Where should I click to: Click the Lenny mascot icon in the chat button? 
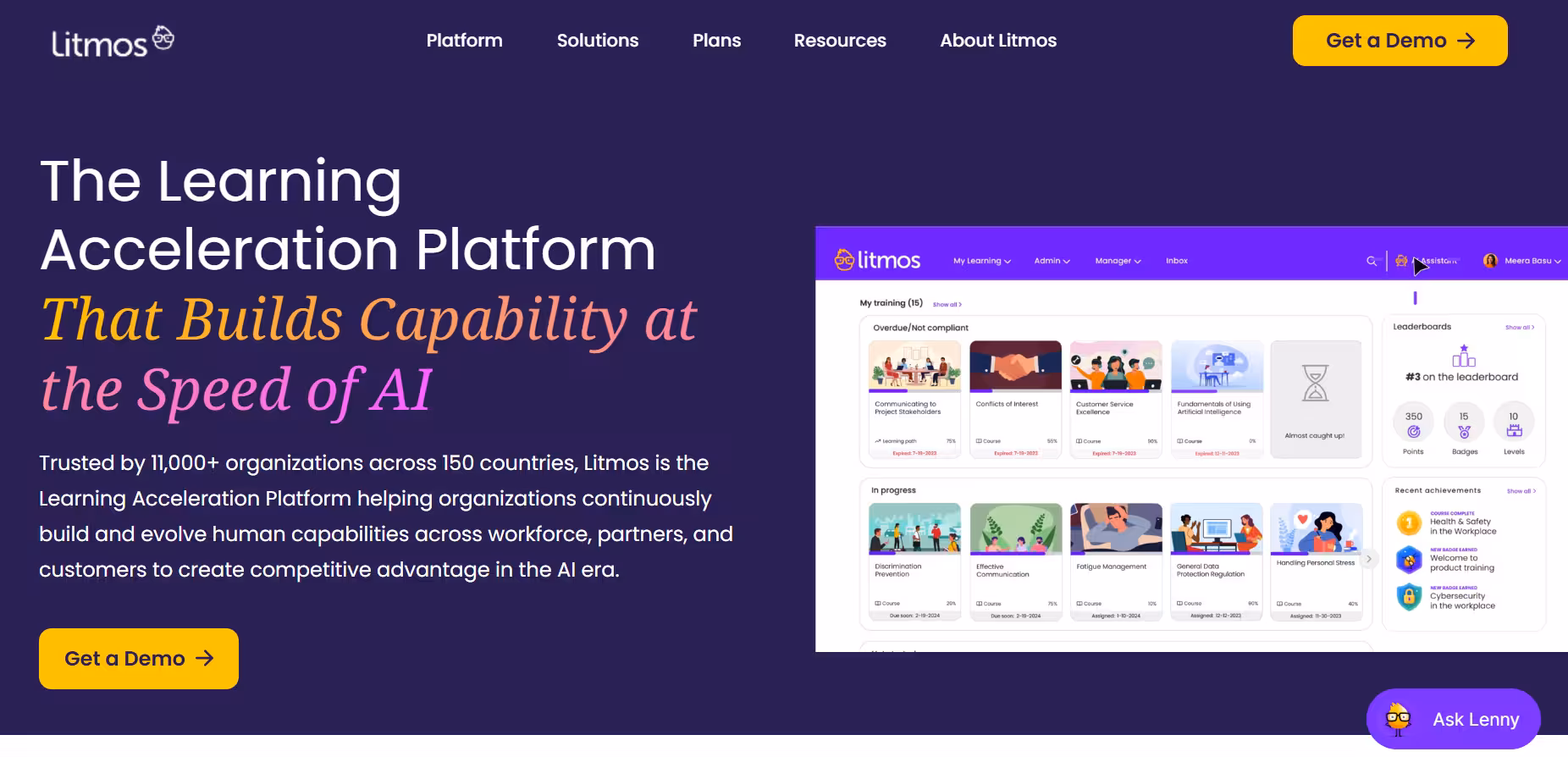pos(1398,719)
